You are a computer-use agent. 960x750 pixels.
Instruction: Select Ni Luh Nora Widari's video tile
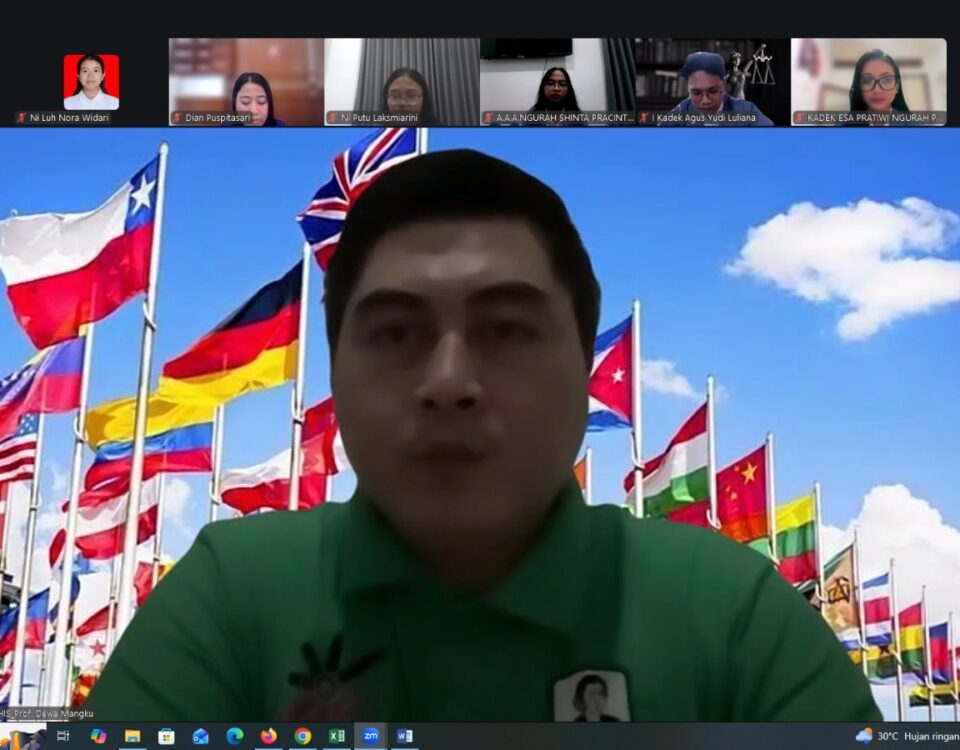point(91,82)
